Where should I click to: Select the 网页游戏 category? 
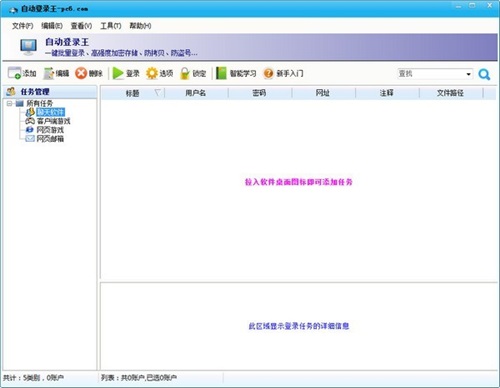[x=50, y=130]
